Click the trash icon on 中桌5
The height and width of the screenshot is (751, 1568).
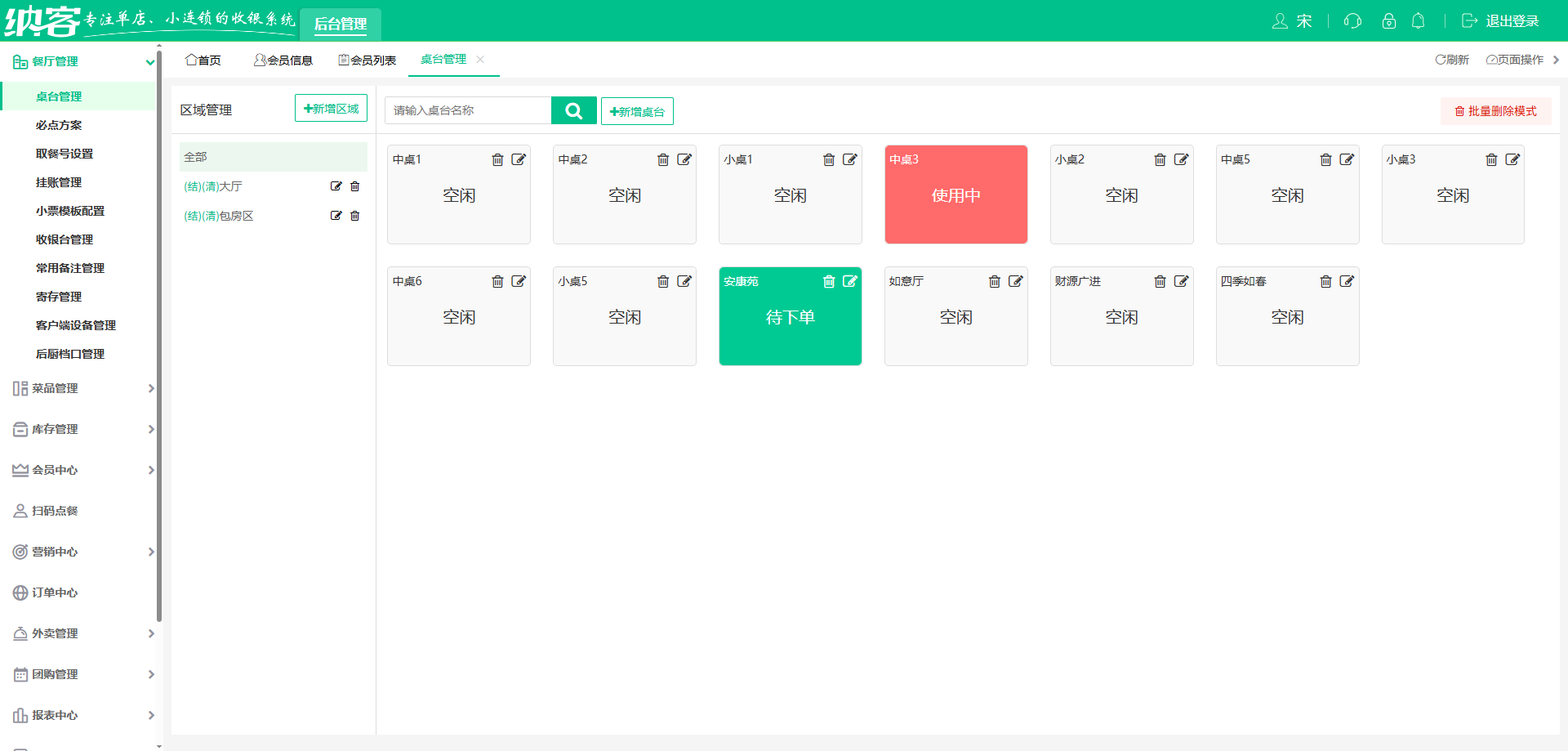pyautogui.click(x=1325, y=159)
